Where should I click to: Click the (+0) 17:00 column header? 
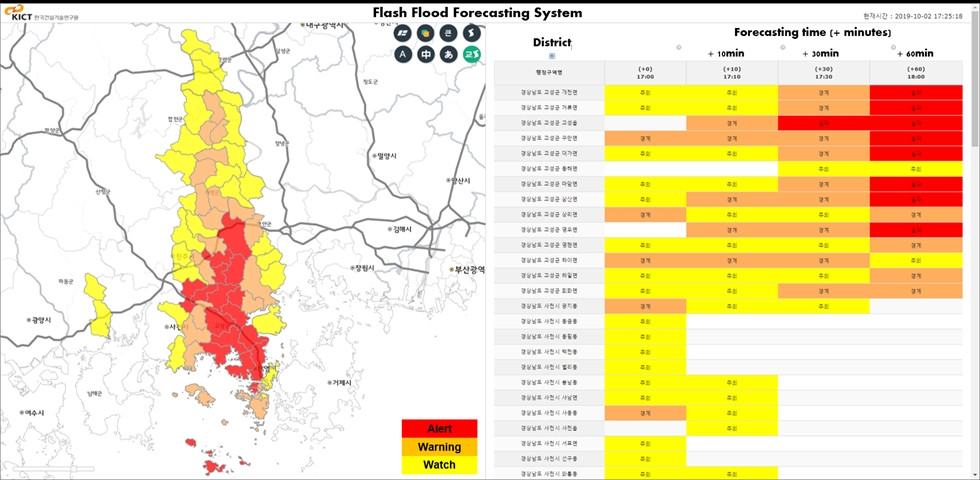(645, 72)
